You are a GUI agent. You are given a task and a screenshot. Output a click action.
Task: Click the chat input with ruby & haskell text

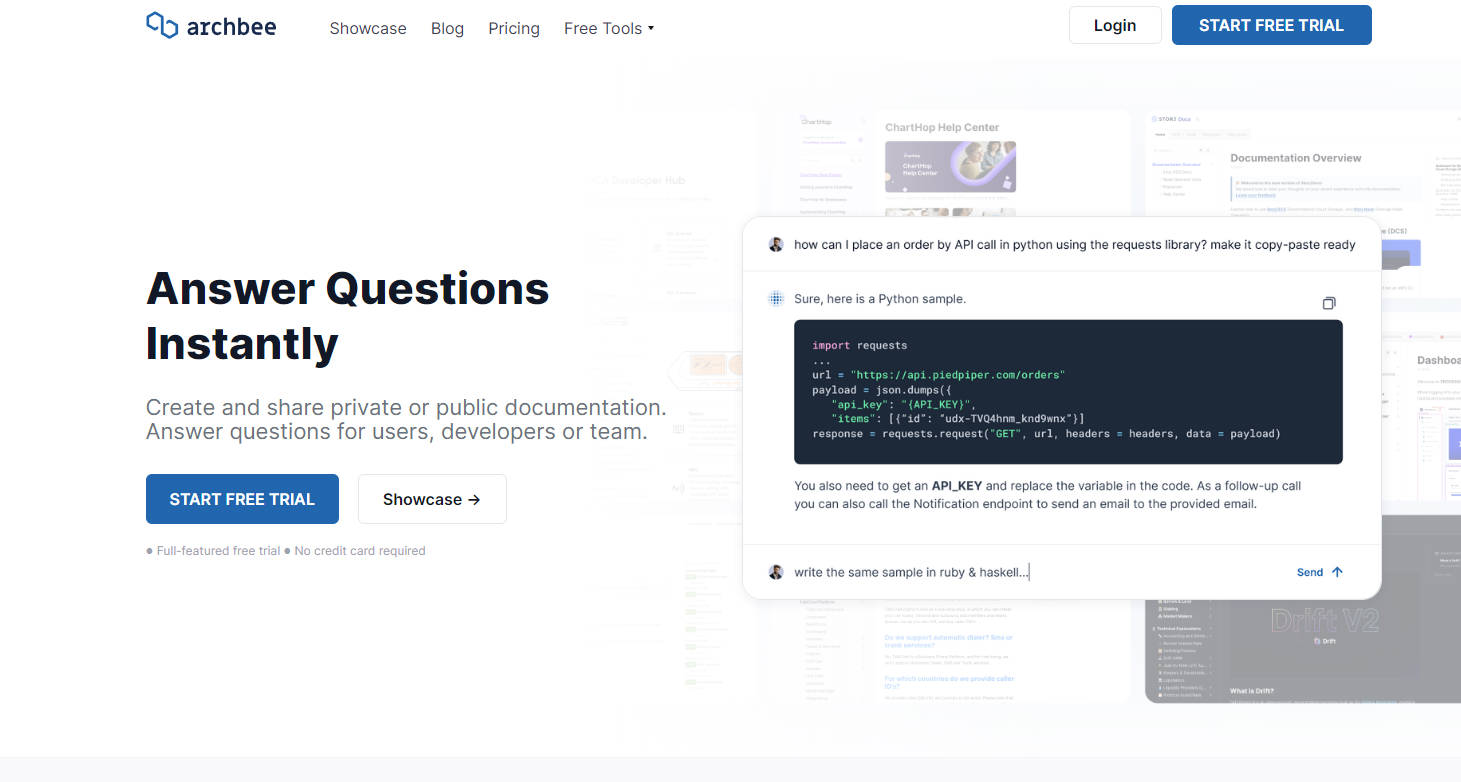(x=1030, y=572)
